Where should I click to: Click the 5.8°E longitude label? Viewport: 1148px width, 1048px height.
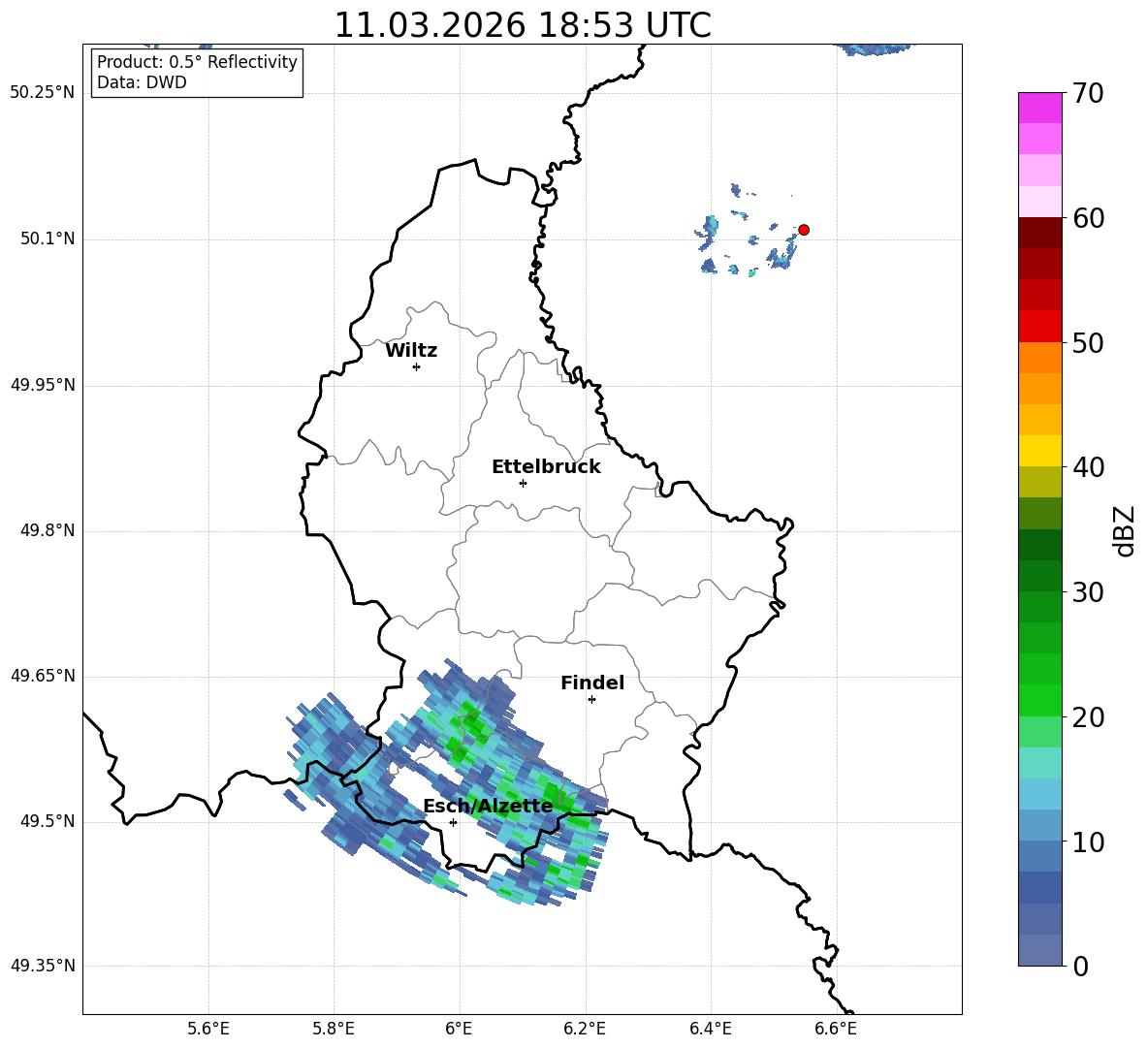pos(334,1029)
